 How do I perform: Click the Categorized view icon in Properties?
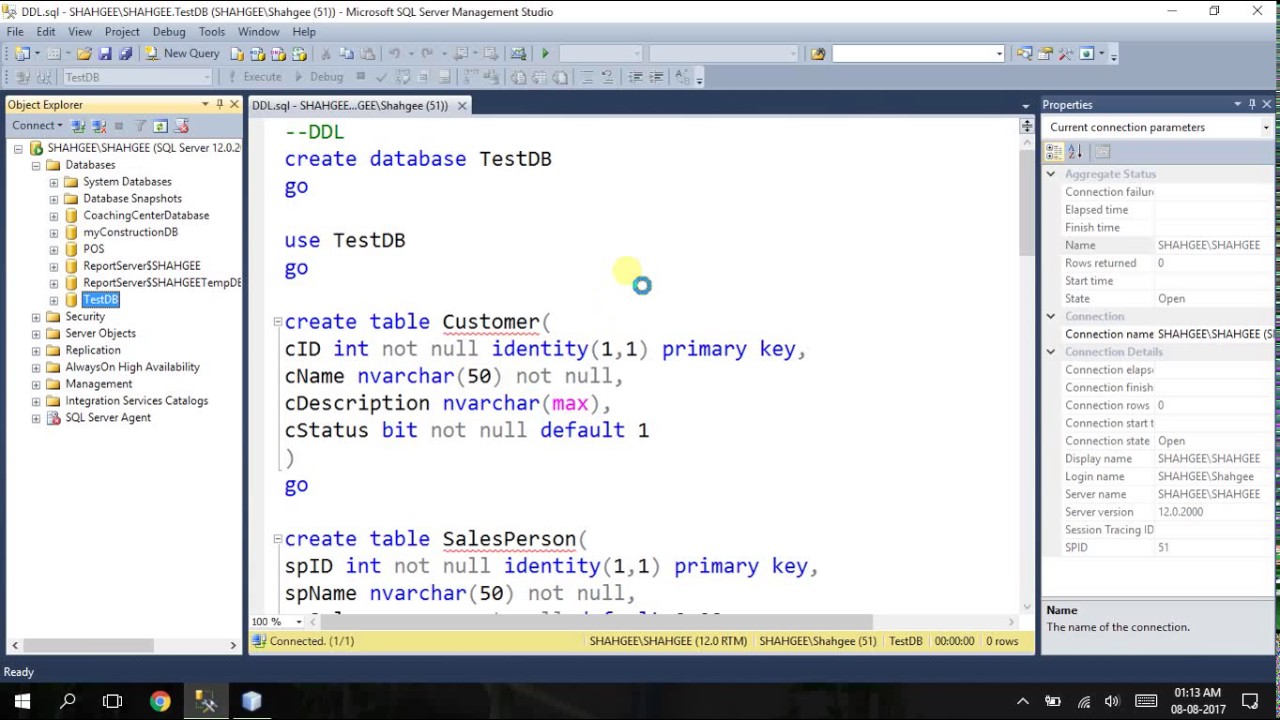[x=1054, y=152]
